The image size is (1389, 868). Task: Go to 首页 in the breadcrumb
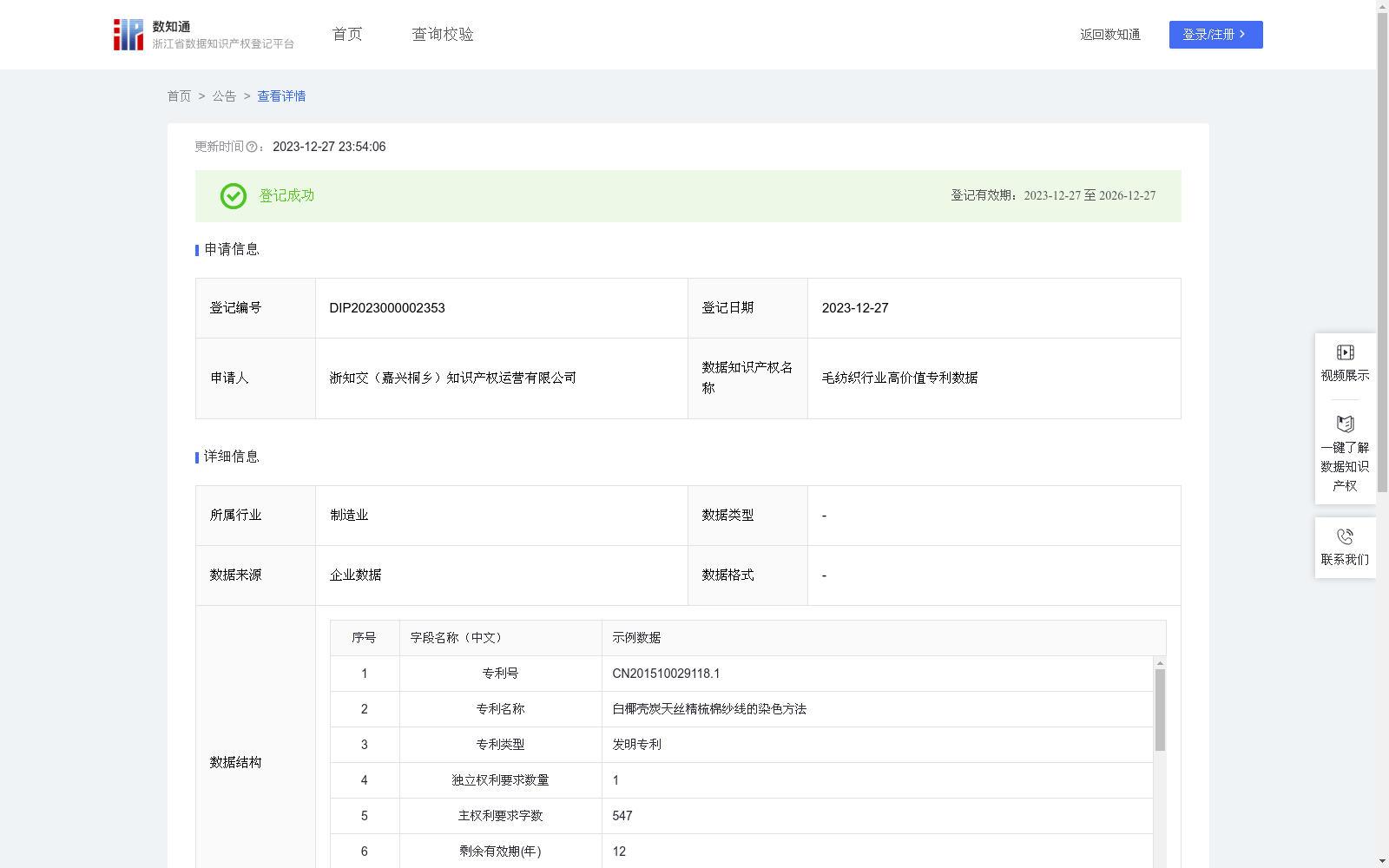point(179,96)
